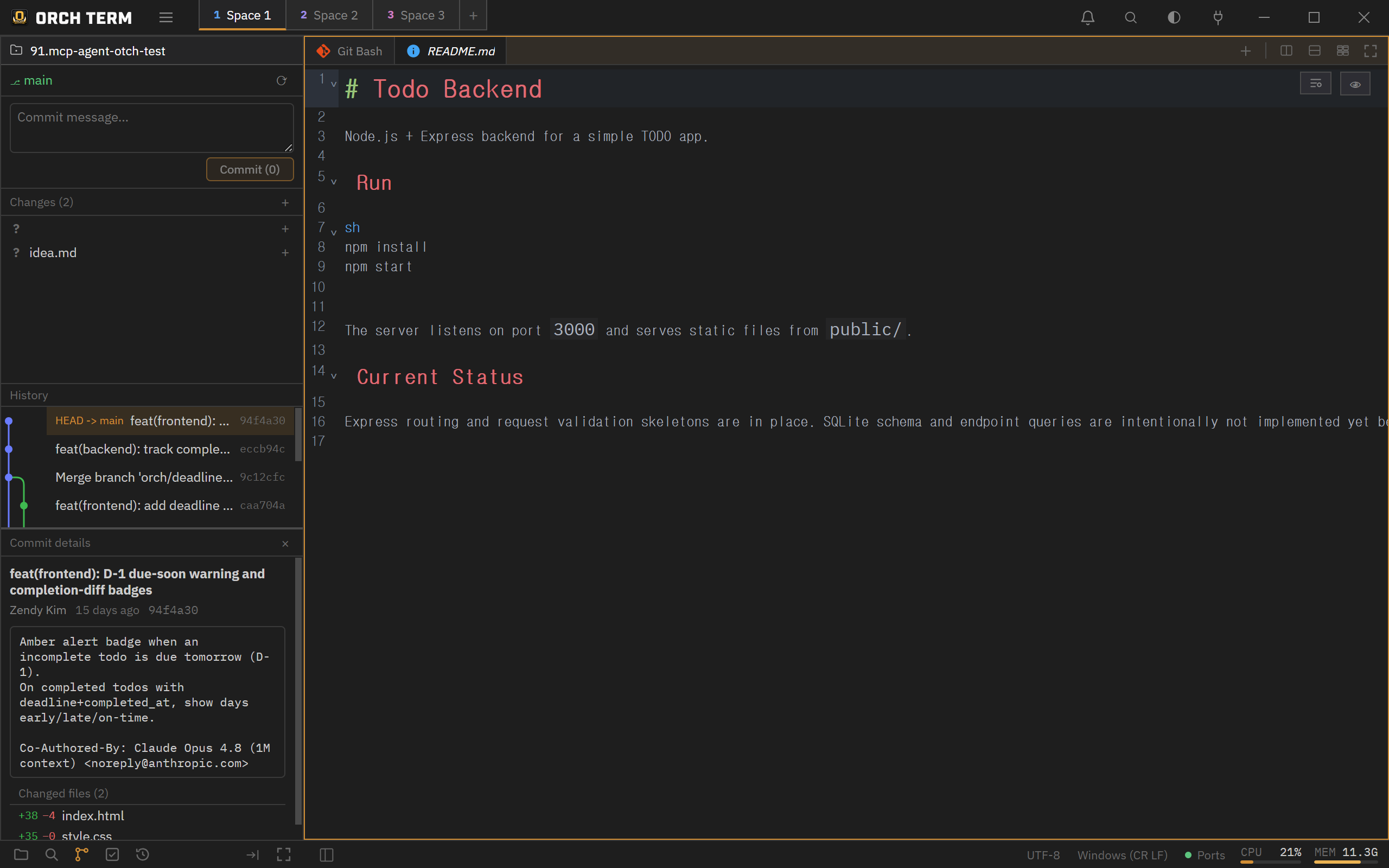Switch to Space 2 tab
Viewport: 1389px width, 868px height.
point(329,16)
